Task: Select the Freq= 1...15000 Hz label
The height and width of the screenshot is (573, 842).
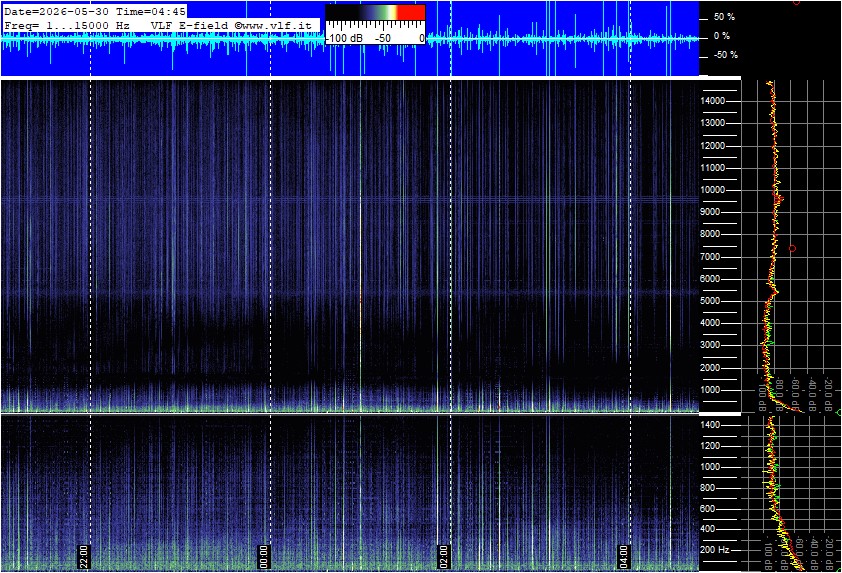Action: pyautogui.click(x=67, y=25)
